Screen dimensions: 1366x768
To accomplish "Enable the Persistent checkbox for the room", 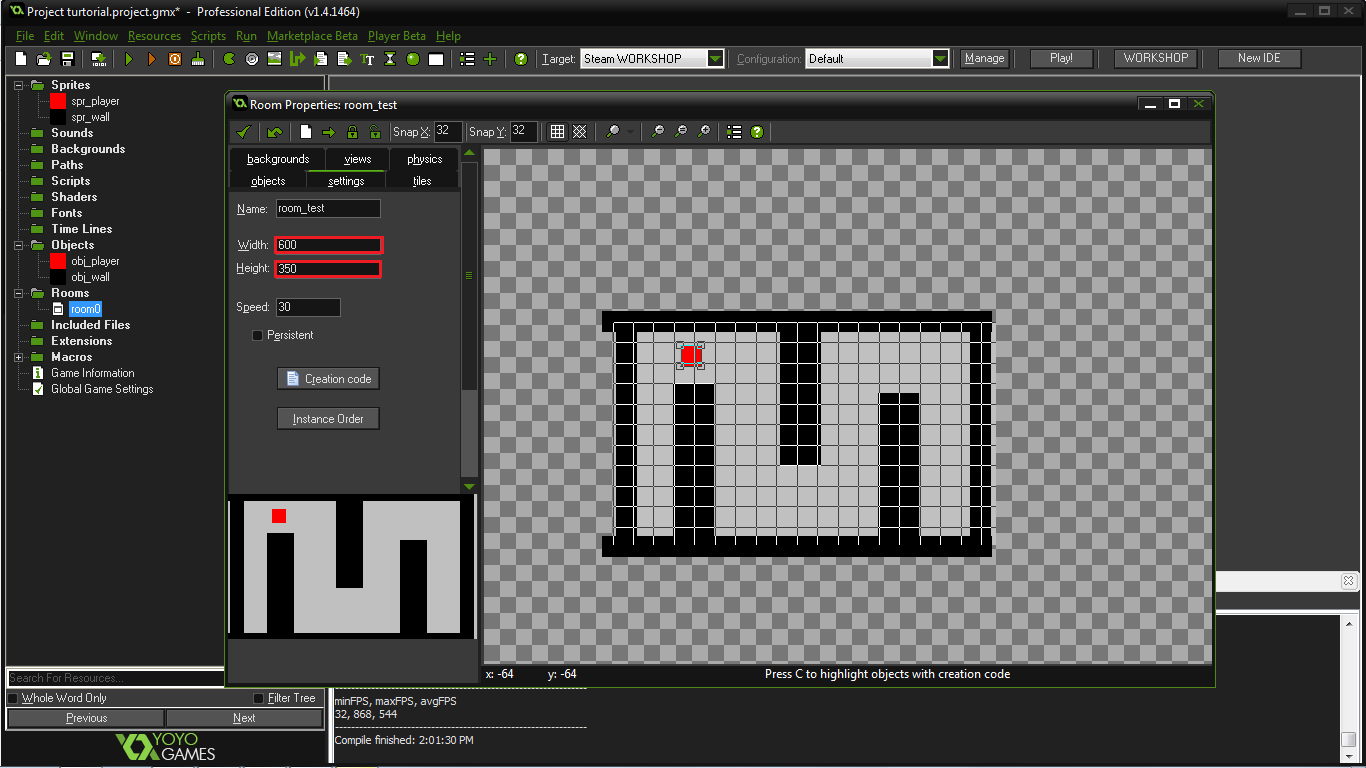I will click(x=257, y=335).
